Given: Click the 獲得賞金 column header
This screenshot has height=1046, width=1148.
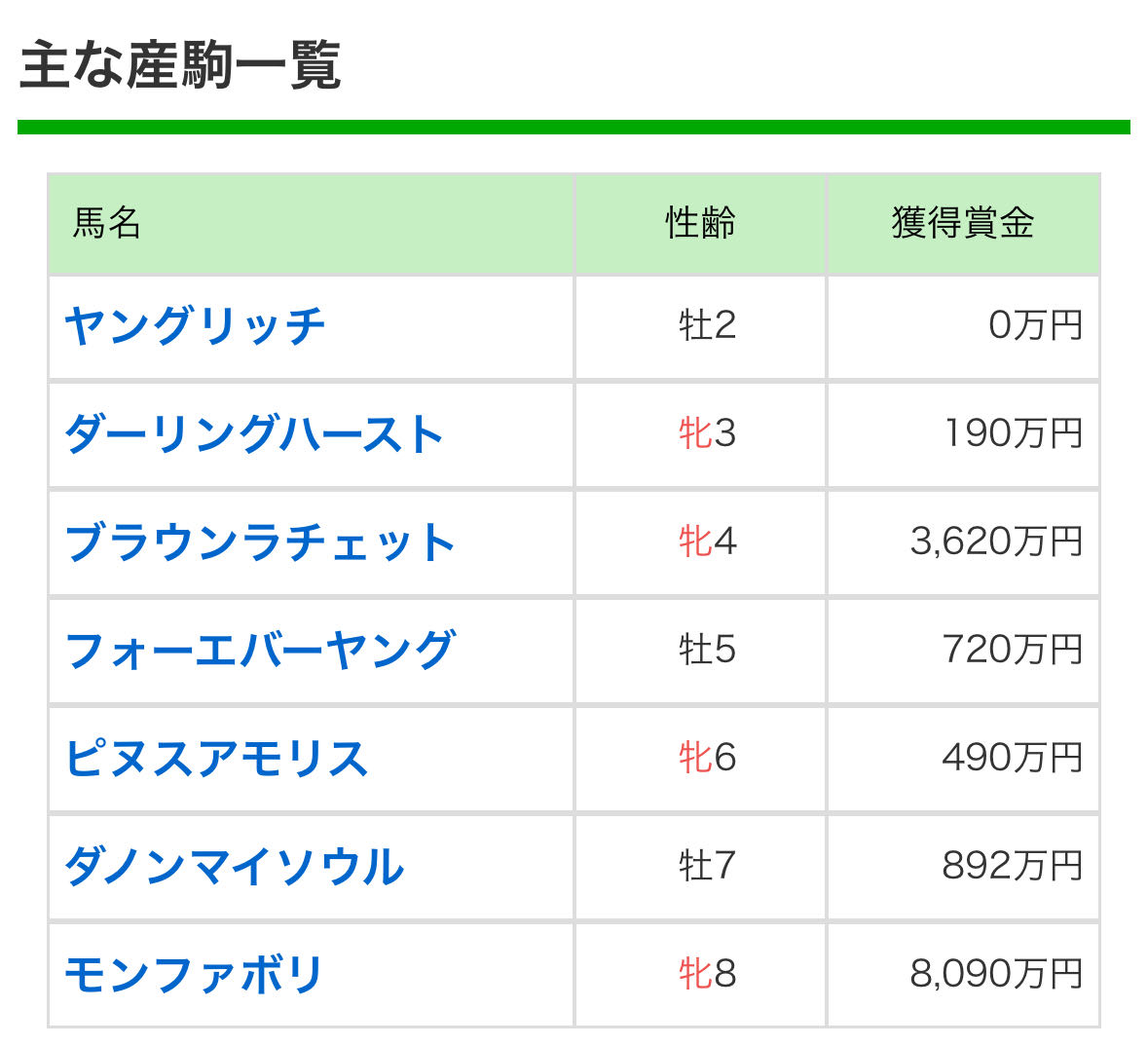Looking at the screenshot, I should pos(962,224).
